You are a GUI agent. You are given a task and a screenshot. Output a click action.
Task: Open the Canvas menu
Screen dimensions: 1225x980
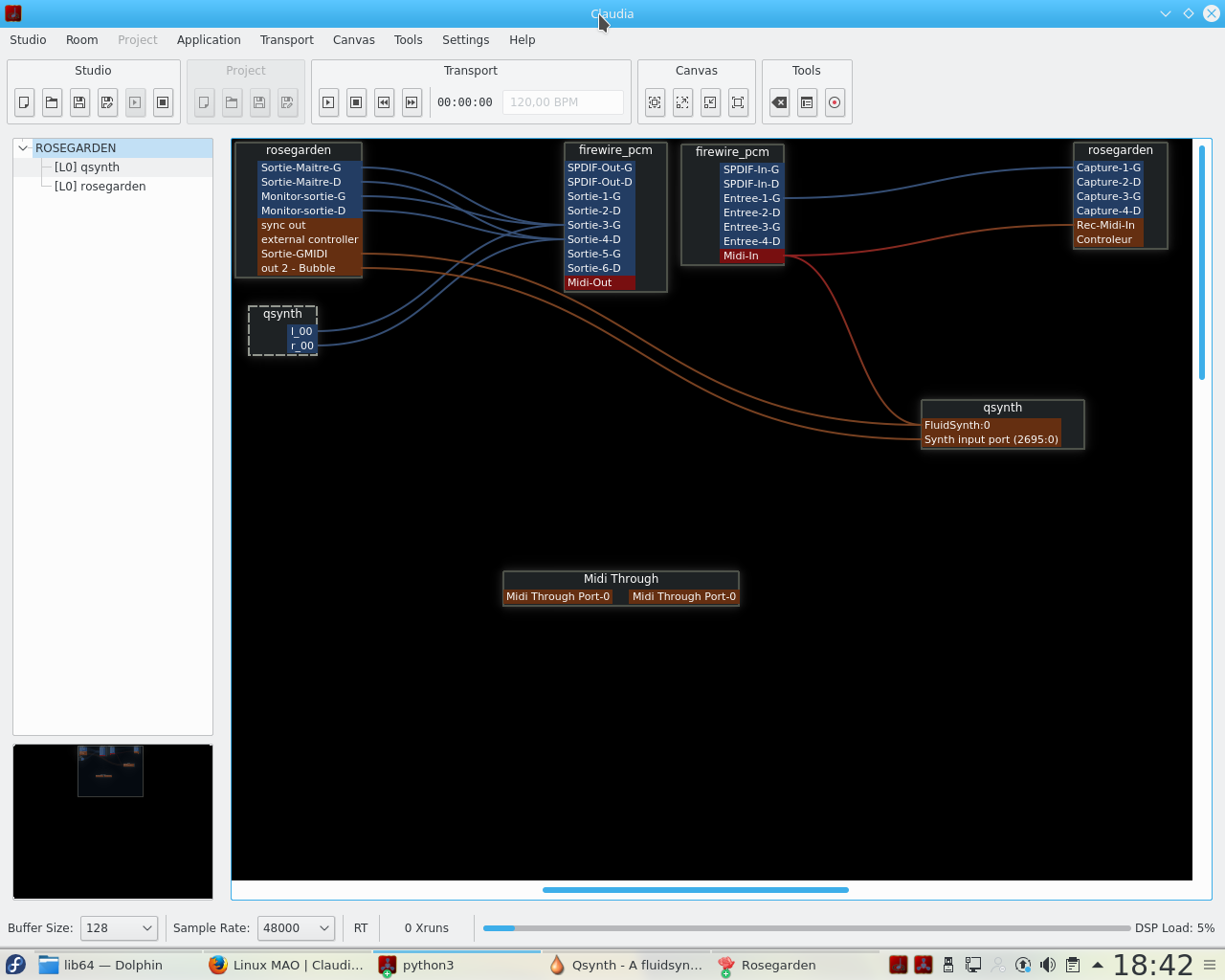click(x=353, y=40)
